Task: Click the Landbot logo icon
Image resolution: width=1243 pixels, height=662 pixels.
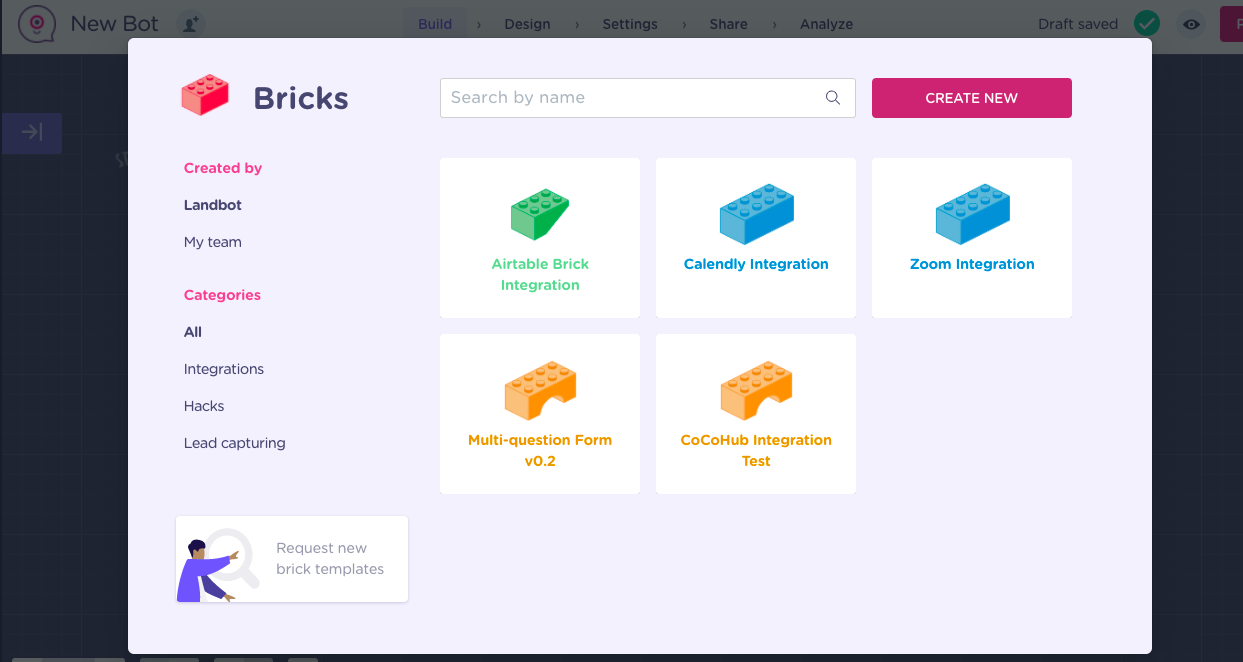Action: click(37, 24)
